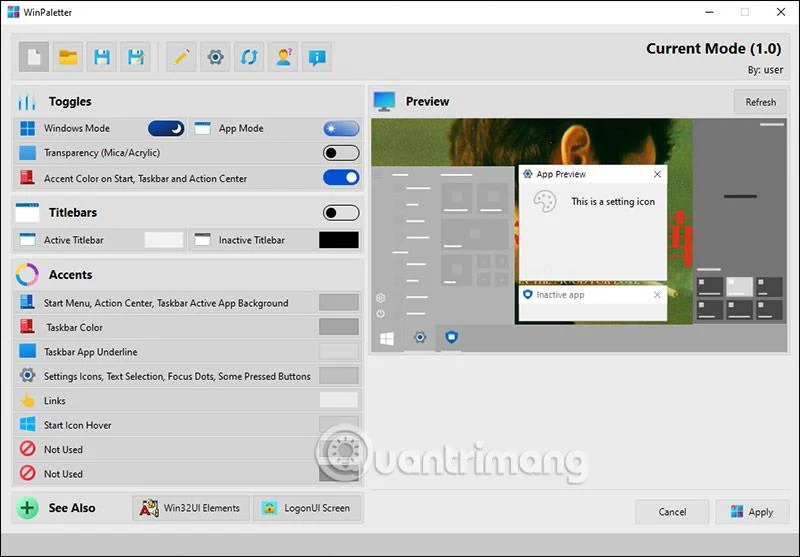The height and width of the screenshot is (557, 800).
Task: Click the Toggles section sliders icon
Action: click(27, 102)
